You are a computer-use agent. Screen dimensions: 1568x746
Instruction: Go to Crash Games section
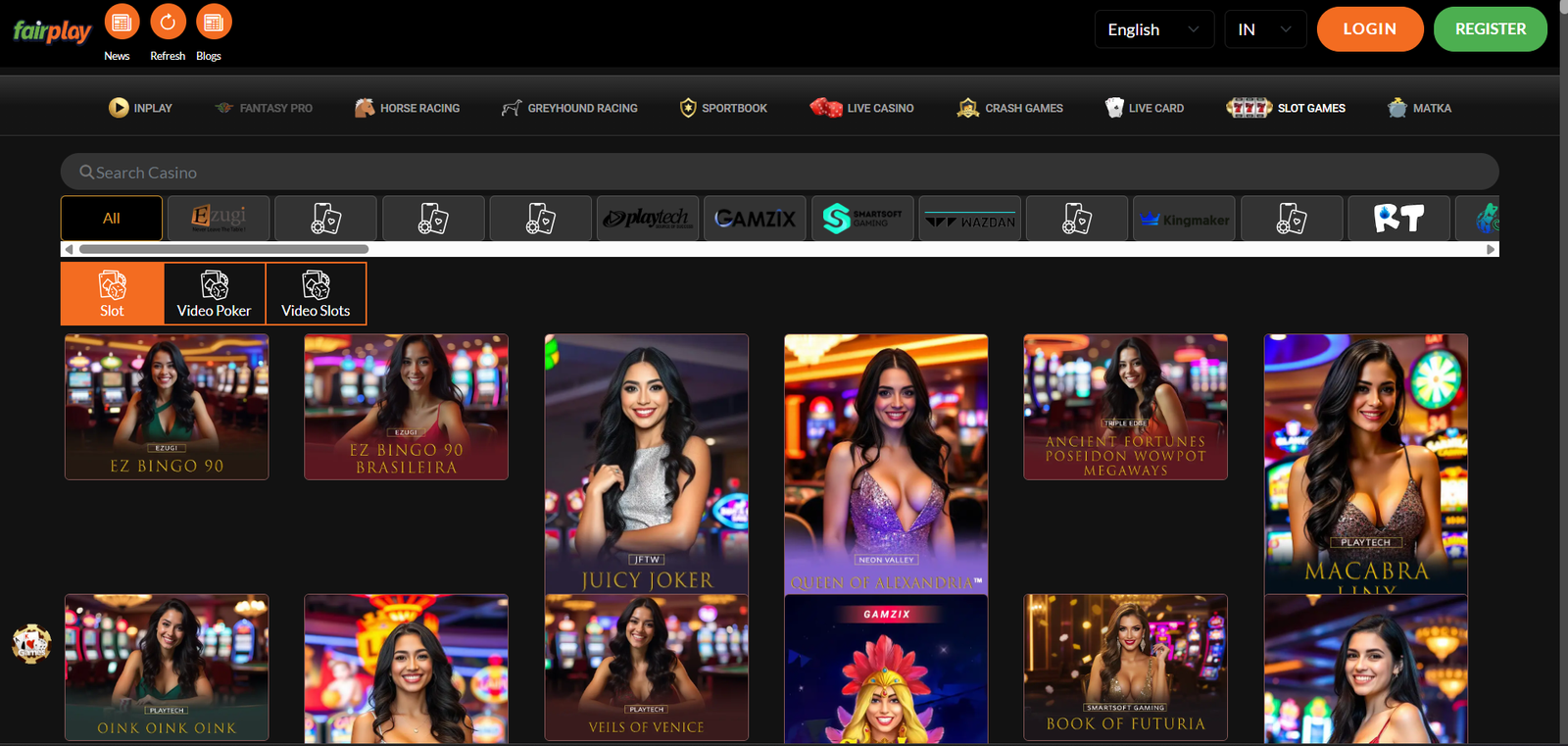1009,108
